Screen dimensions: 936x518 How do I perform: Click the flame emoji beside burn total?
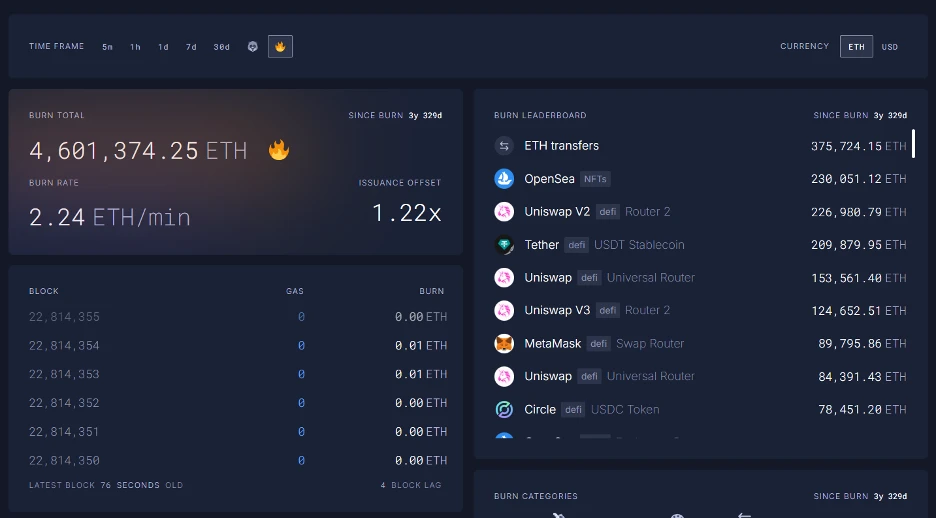coord(278,151)
